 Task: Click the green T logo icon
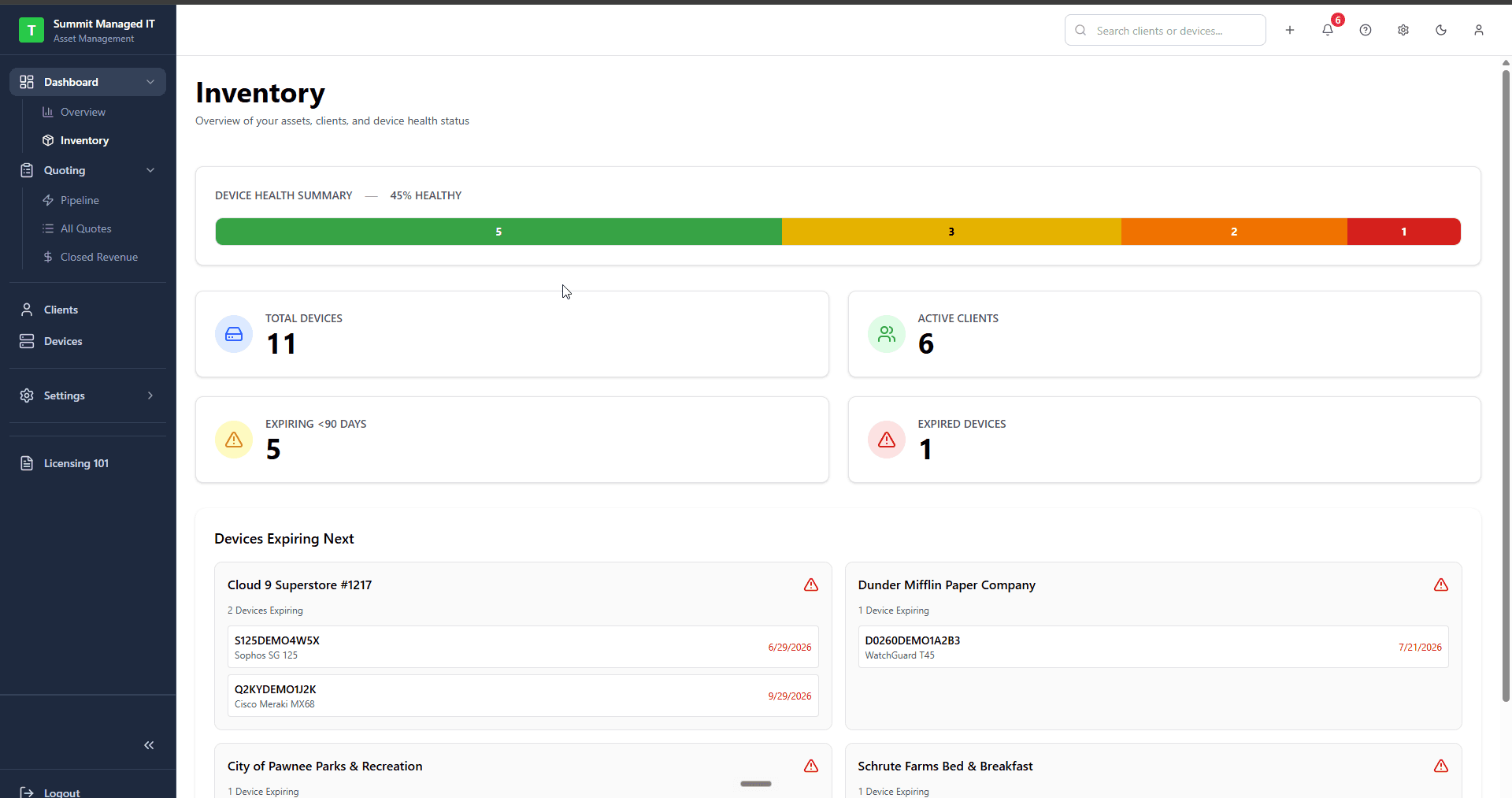pos(31,30)
